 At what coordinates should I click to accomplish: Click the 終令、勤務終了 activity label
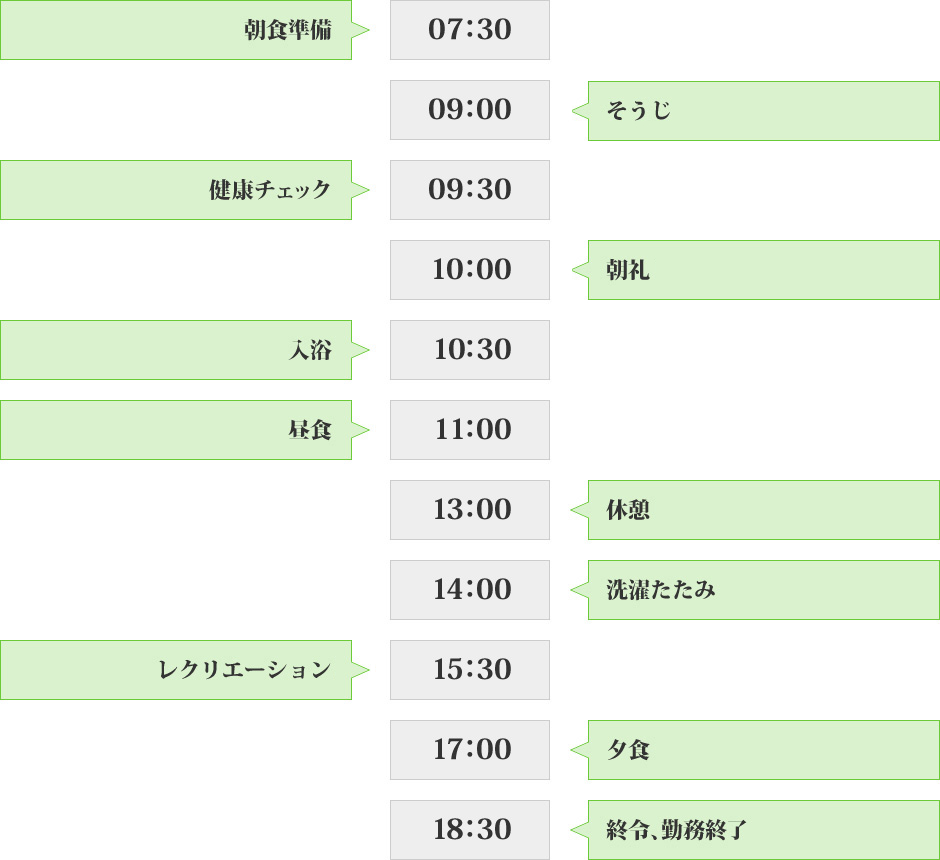677,830
